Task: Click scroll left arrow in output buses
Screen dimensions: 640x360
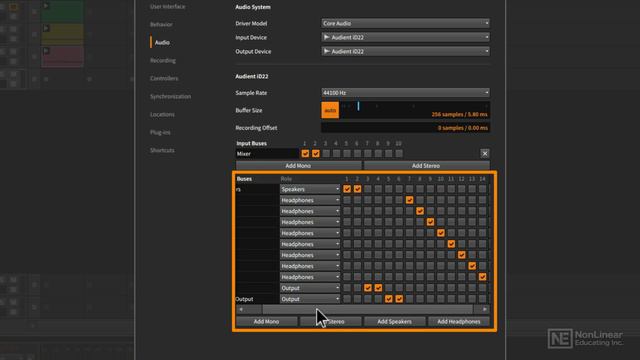Action: tap(241, 309)
